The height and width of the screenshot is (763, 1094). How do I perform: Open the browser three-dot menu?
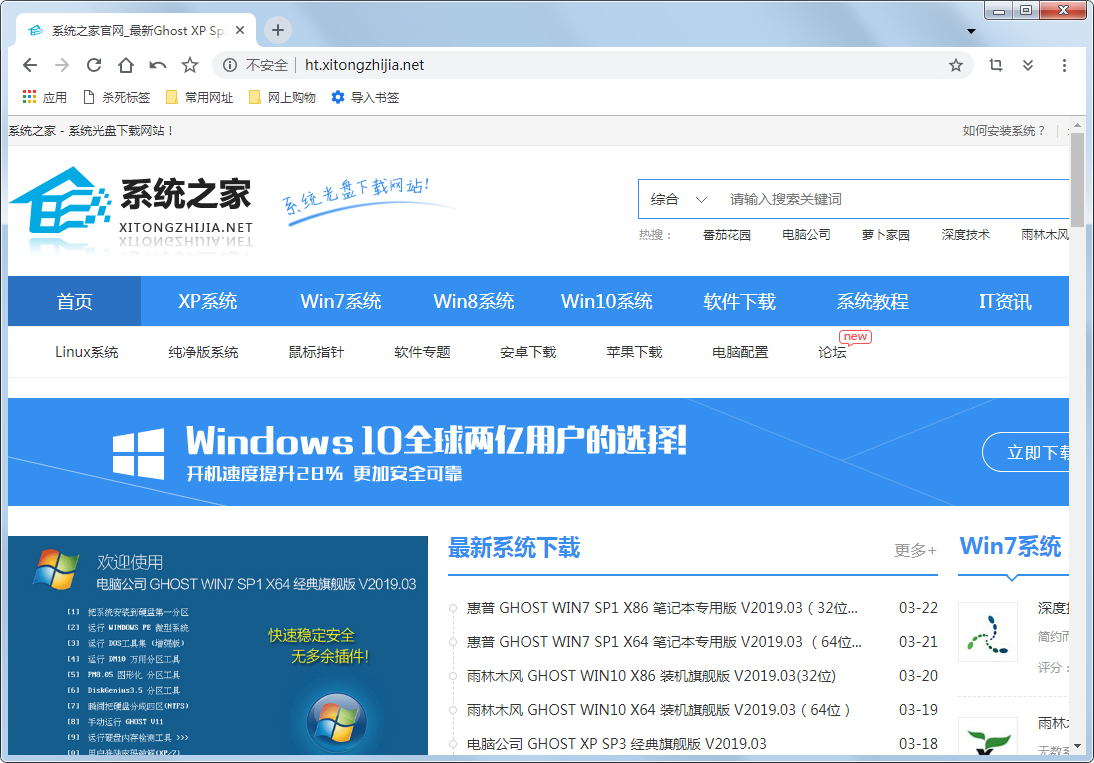click(x=1064, y=65)
